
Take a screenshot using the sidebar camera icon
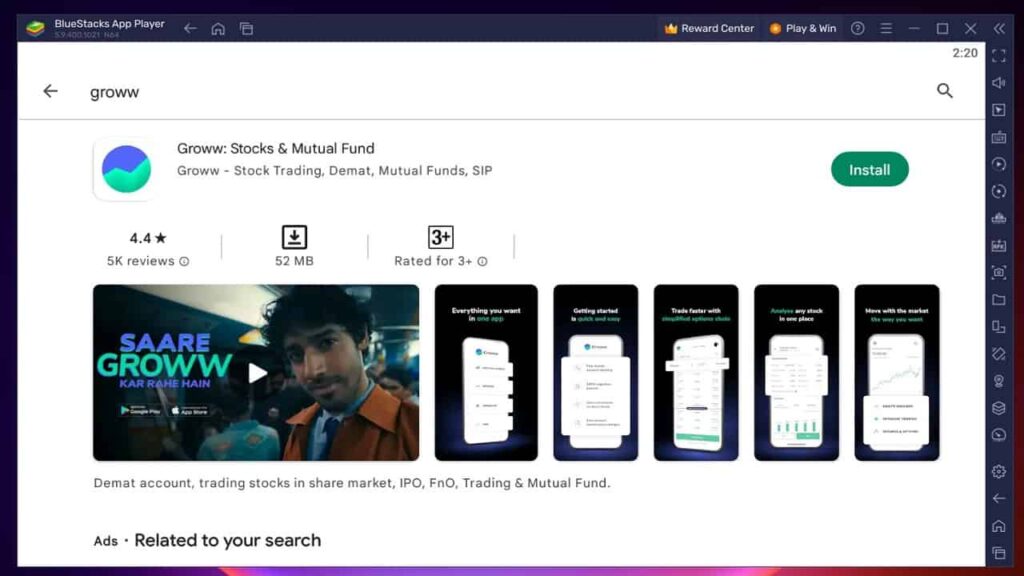[x=998, y=272]
